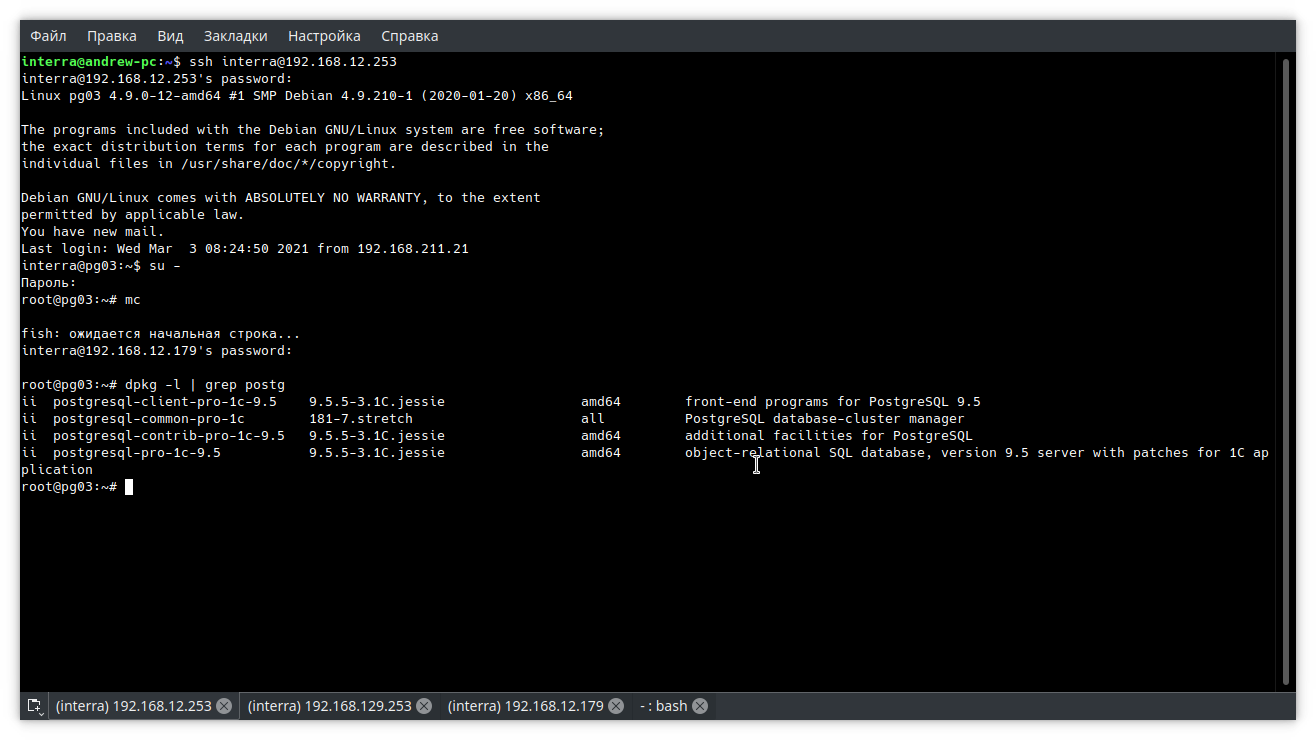1316x740 pixels.
Task: Switch to the (interra) 192.168.12.179 tab
Action: (x=526, y=706)
